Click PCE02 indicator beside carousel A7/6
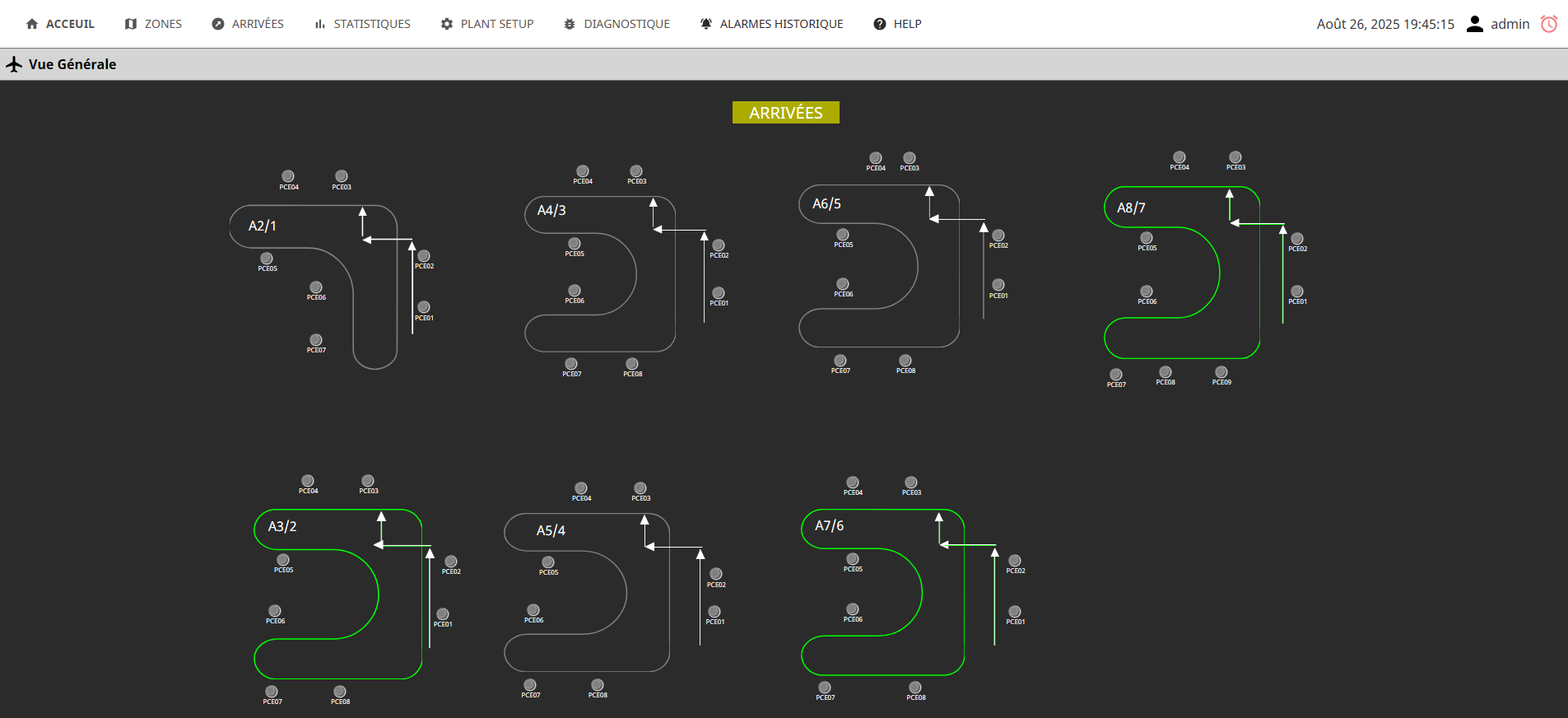1568x718 pixels. point(1015,561)
